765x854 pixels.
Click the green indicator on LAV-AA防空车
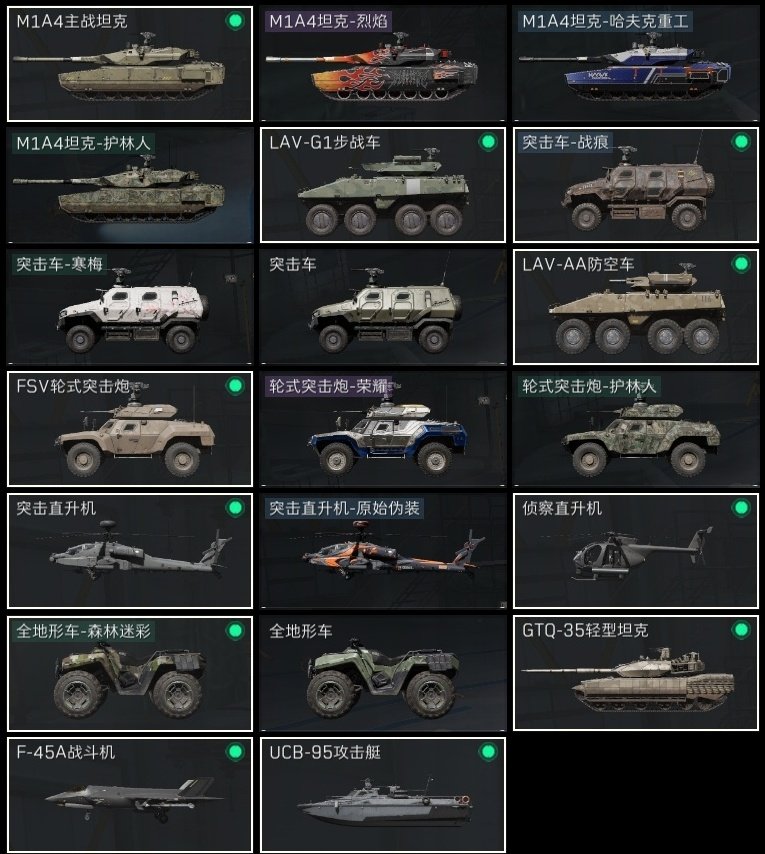point(741,264)
